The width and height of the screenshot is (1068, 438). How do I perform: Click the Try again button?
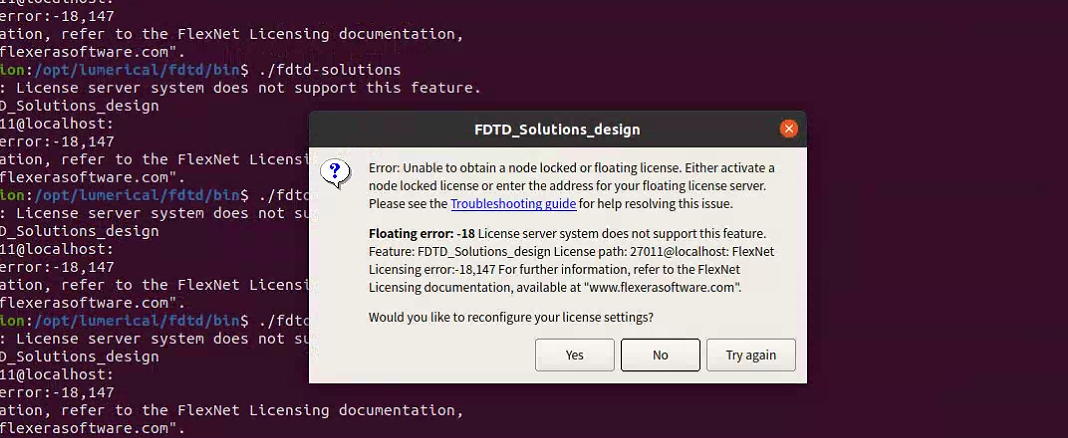(x=751, y=355)
